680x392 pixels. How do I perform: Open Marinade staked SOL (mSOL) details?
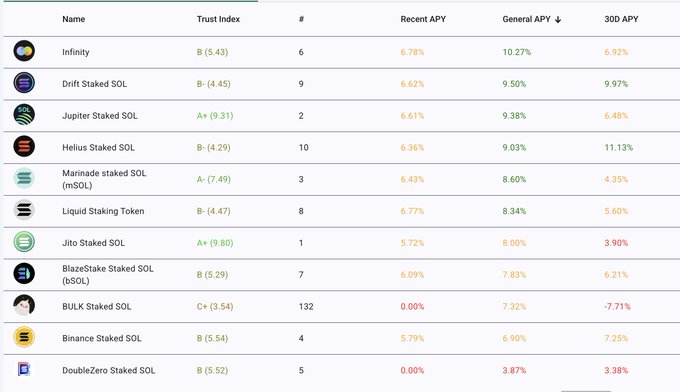[104, 179]
